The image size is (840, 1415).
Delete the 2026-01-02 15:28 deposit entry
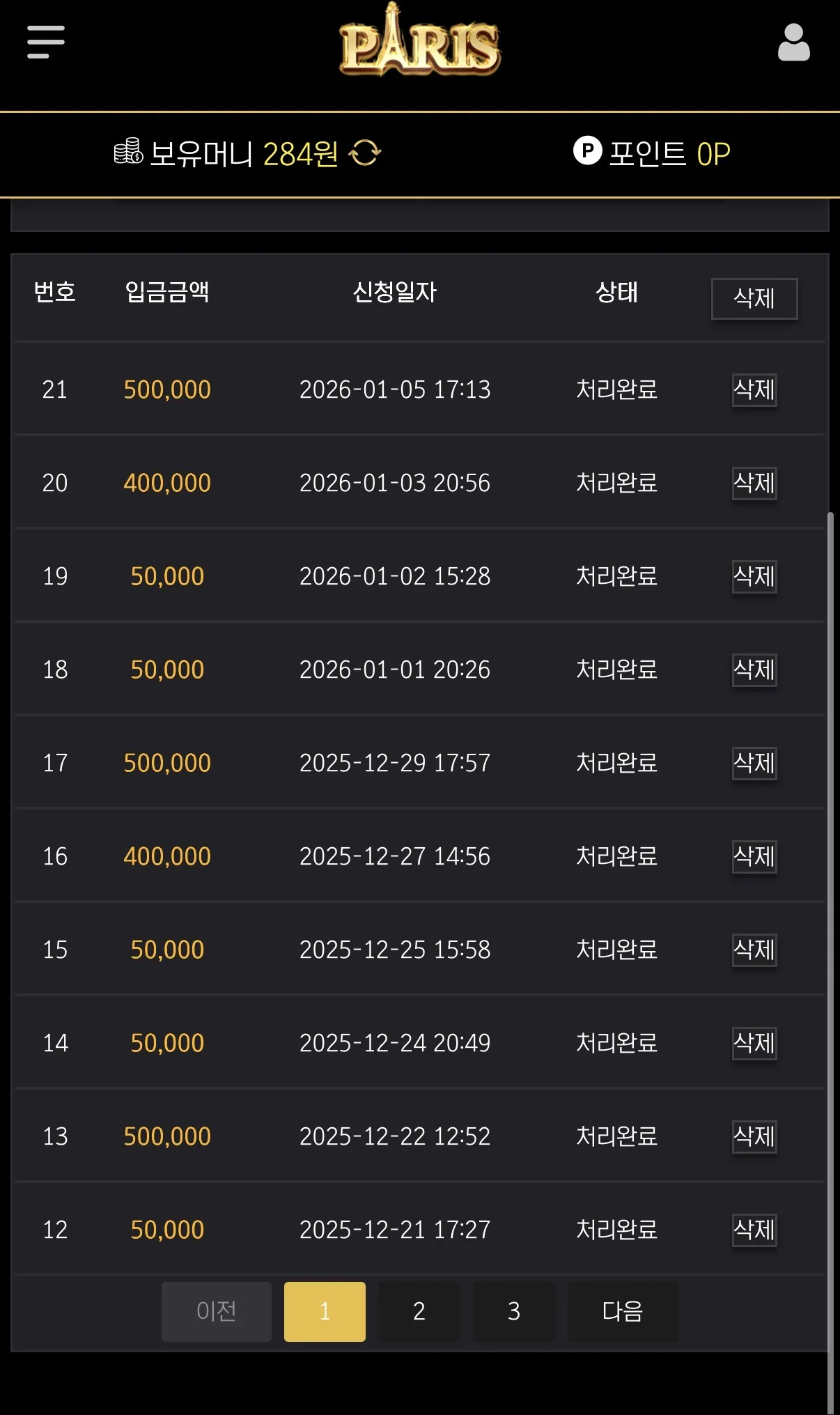click(754, 577)
